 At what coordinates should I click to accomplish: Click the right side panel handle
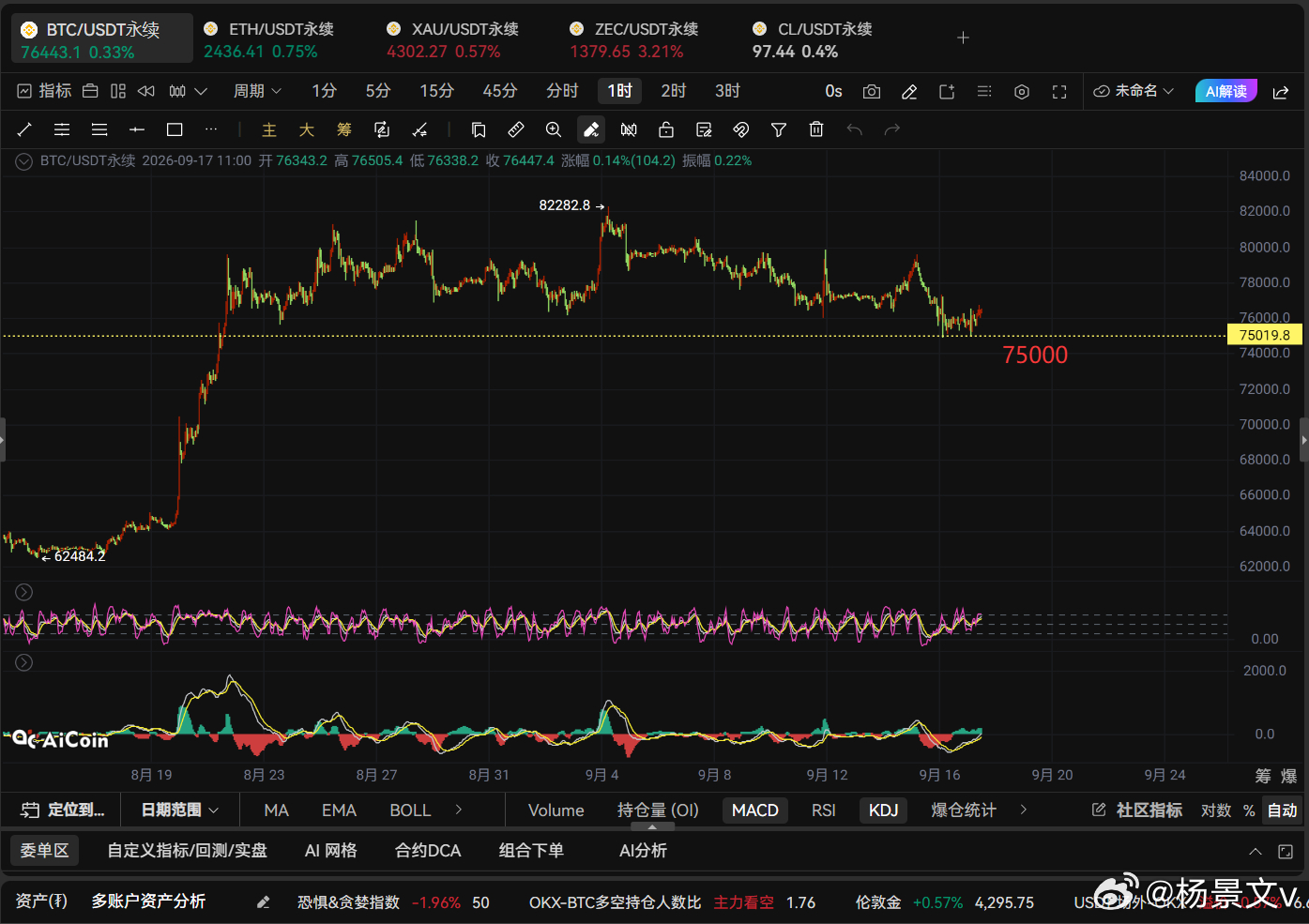[1303, 439]
